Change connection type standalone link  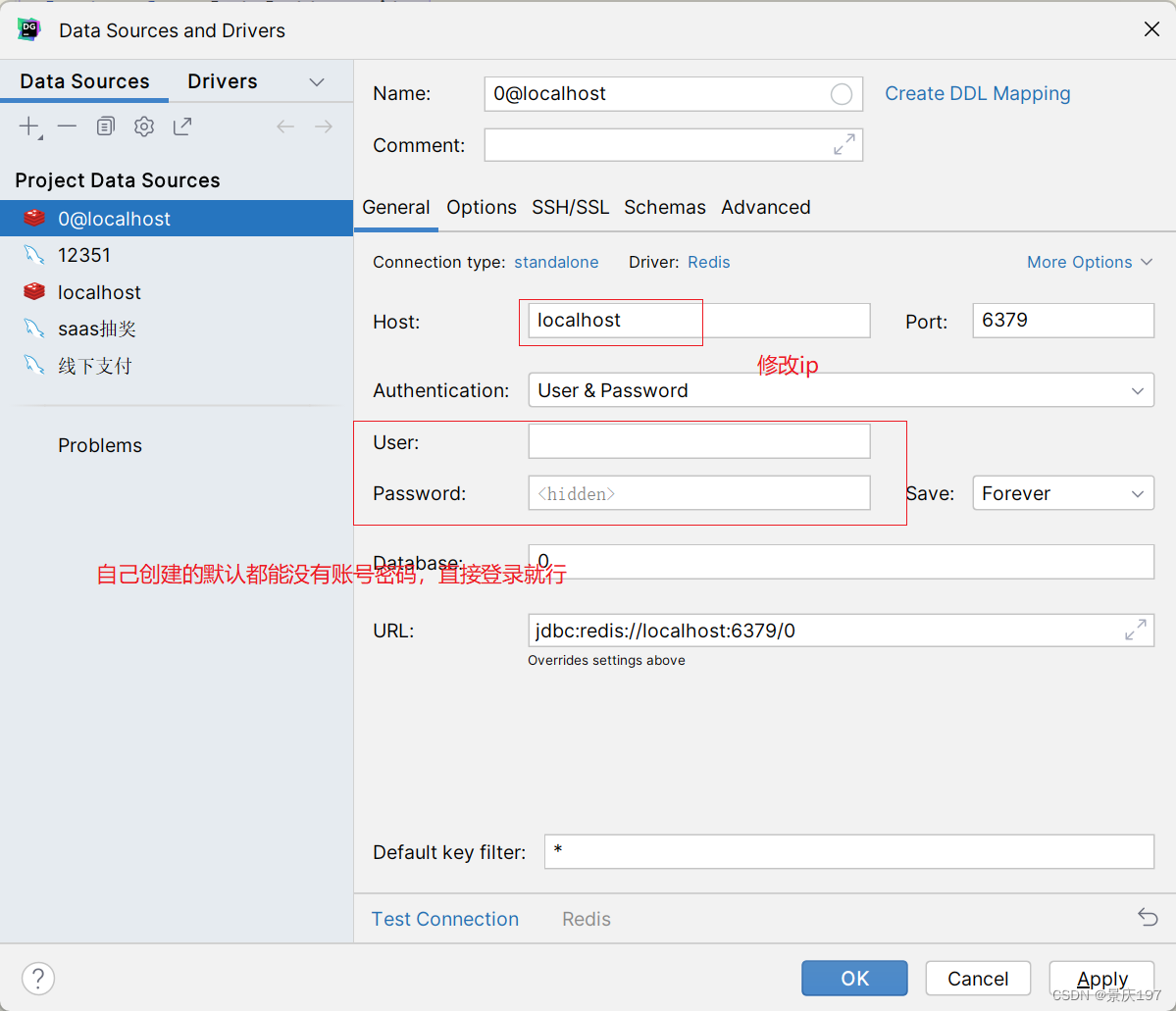(556, 262)
